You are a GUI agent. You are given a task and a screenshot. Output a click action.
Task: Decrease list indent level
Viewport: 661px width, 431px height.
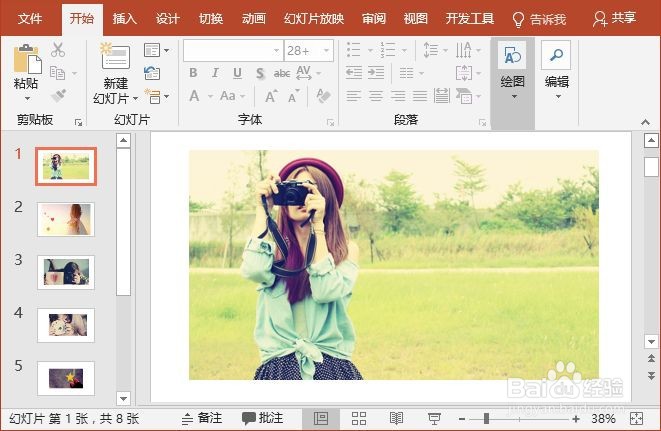pos(354,73)
